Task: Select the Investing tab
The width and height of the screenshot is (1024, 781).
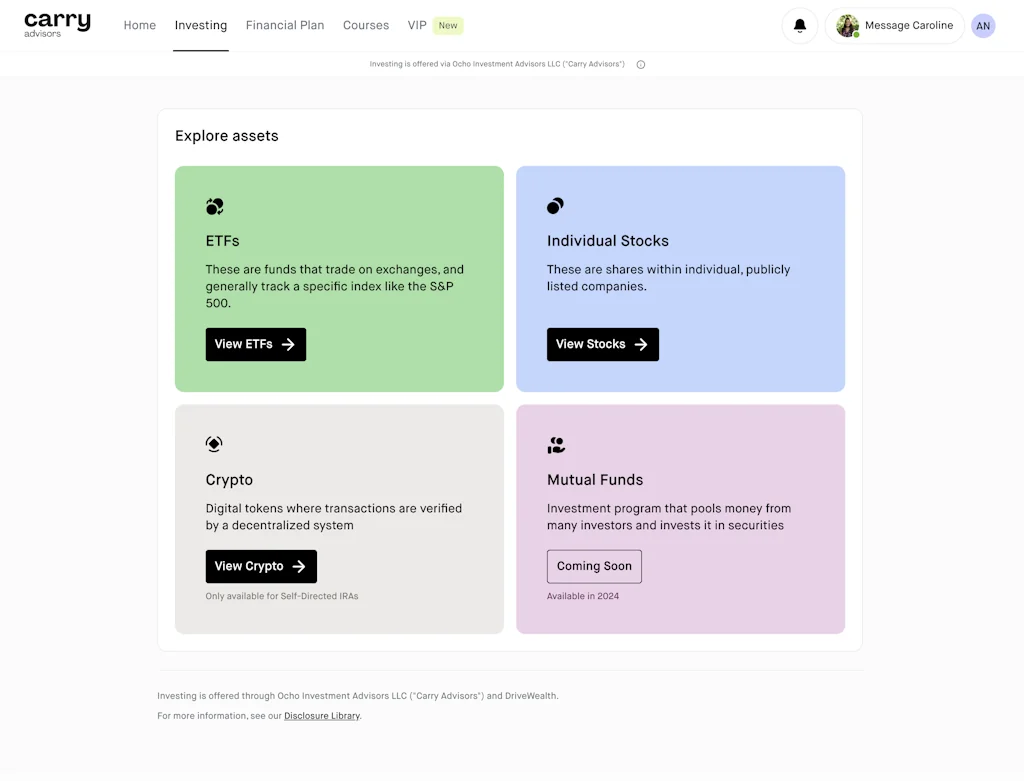Action: click(x=201, y=26)
